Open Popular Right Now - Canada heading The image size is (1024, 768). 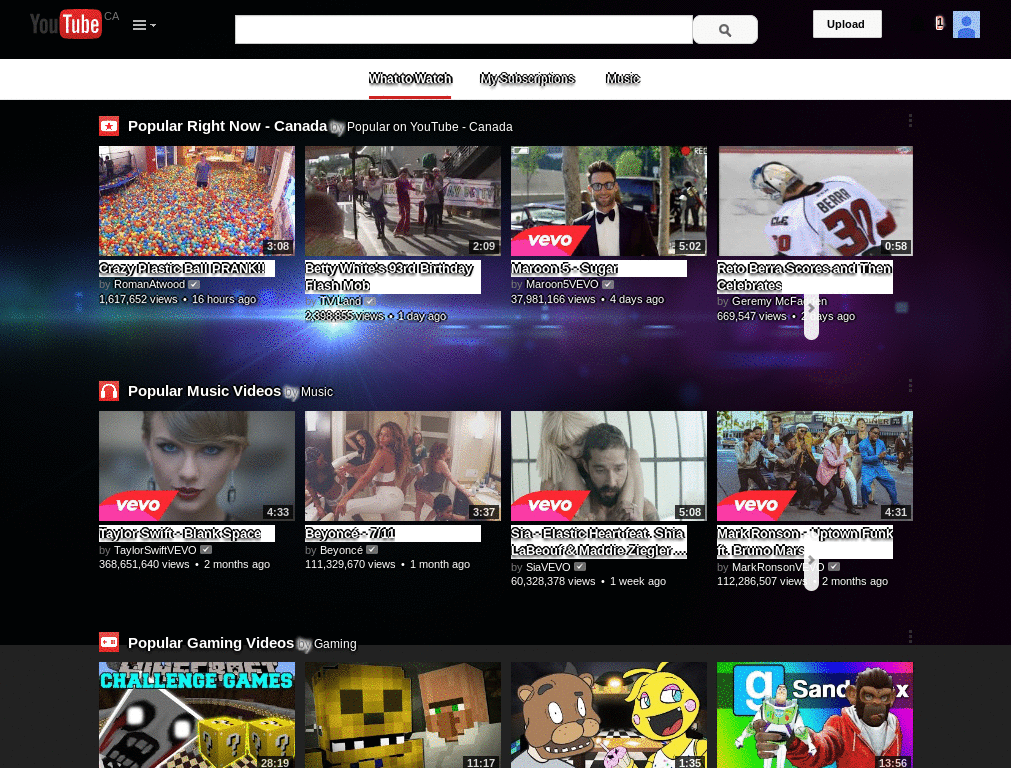227,126
